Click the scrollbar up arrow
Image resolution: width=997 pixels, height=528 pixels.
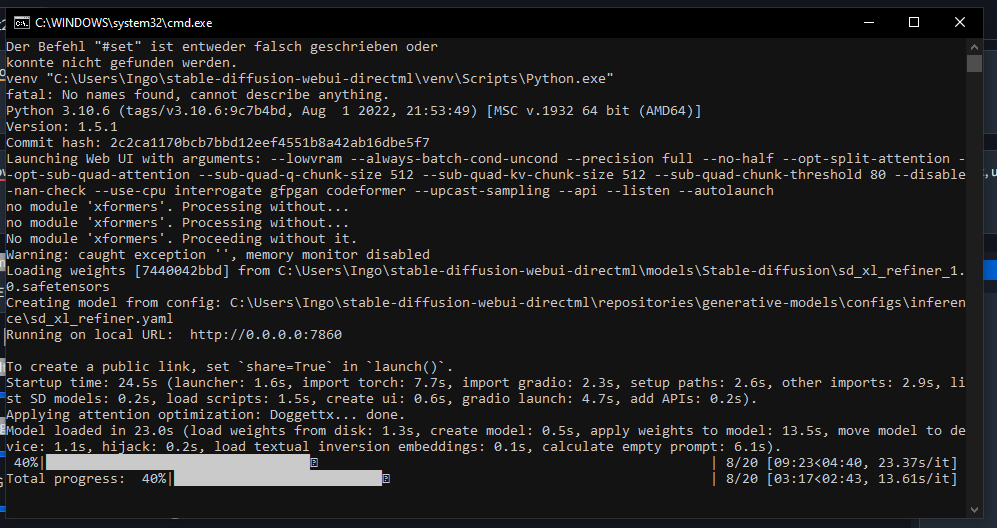[x=974, y=46]
